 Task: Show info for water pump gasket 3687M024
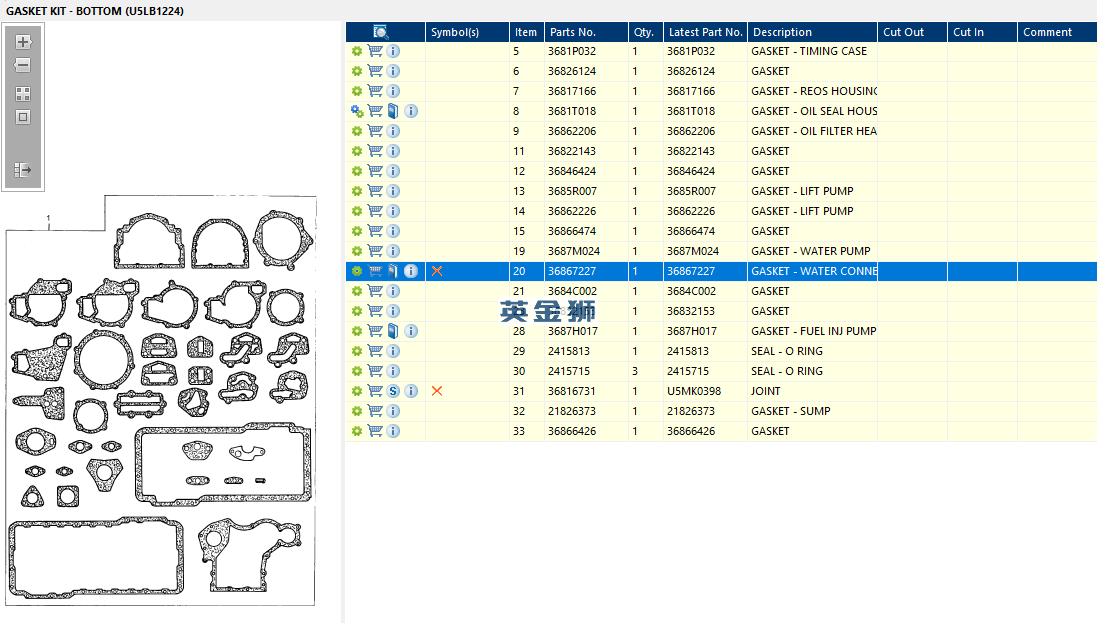pos(393,251)
